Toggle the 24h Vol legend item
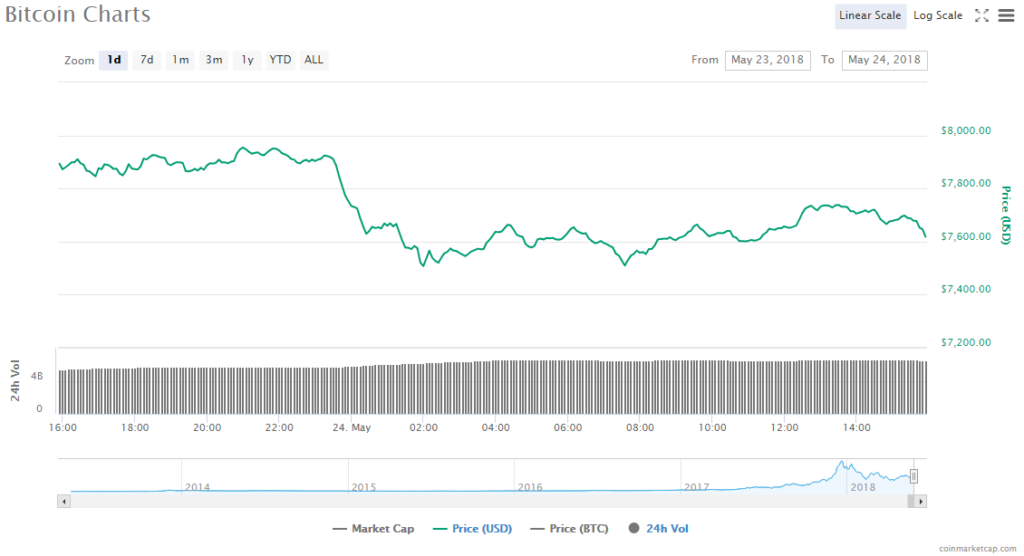The image size is (1024, 556). click(658, 528)
